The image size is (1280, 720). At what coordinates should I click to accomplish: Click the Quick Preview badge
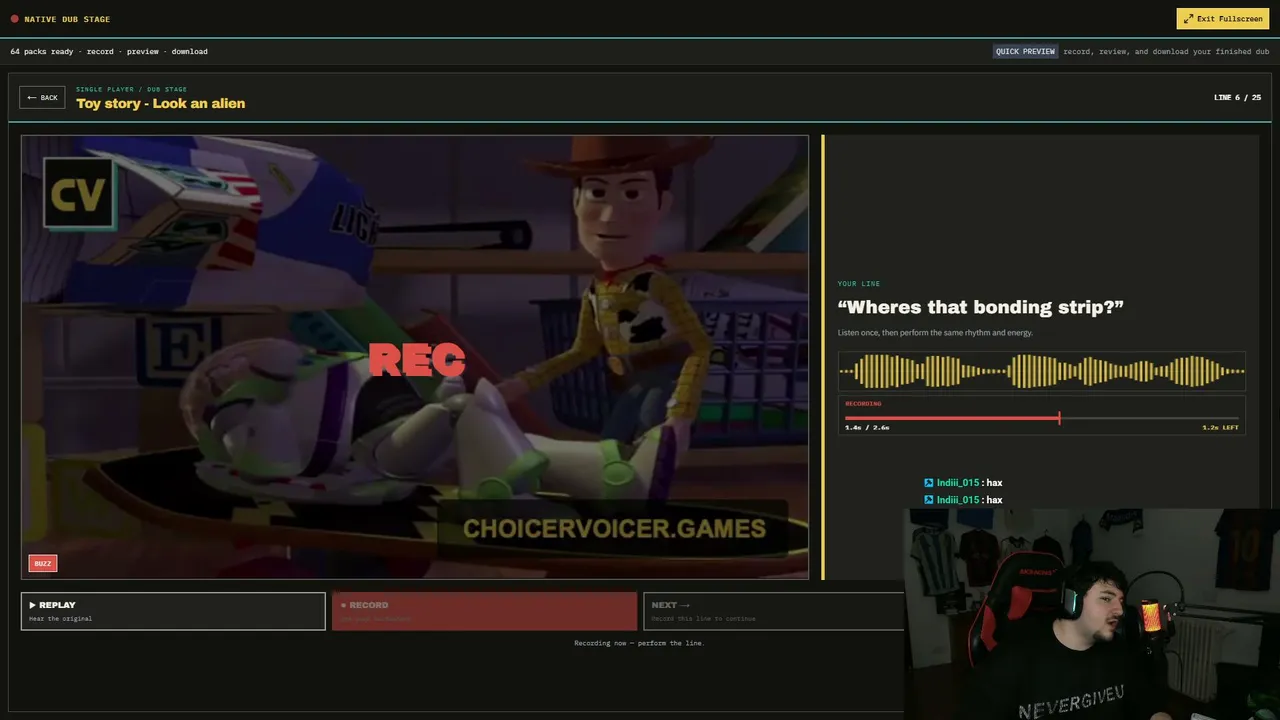1025,51
